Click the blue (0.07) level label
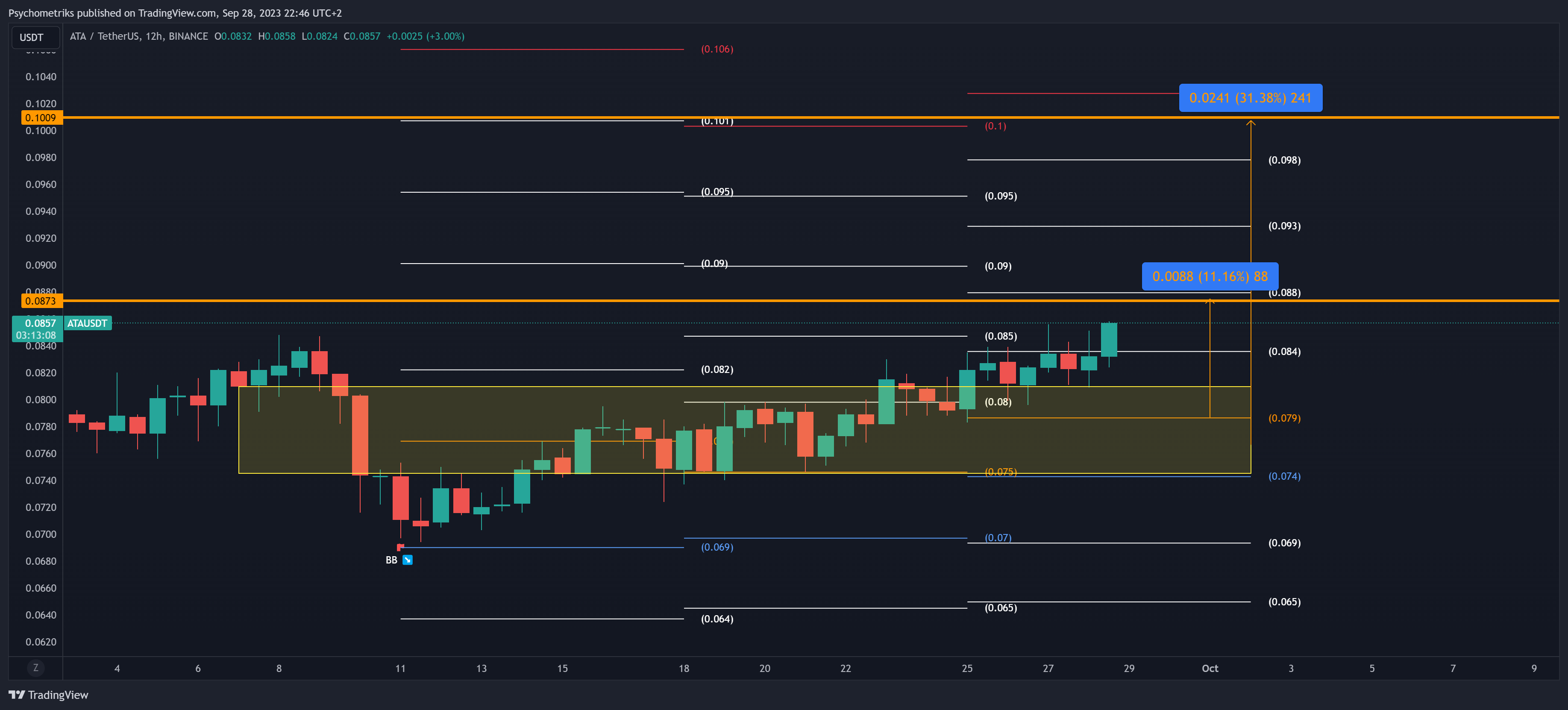Image resolution: width=1568 pixels, height=710 pixels. 998,538
